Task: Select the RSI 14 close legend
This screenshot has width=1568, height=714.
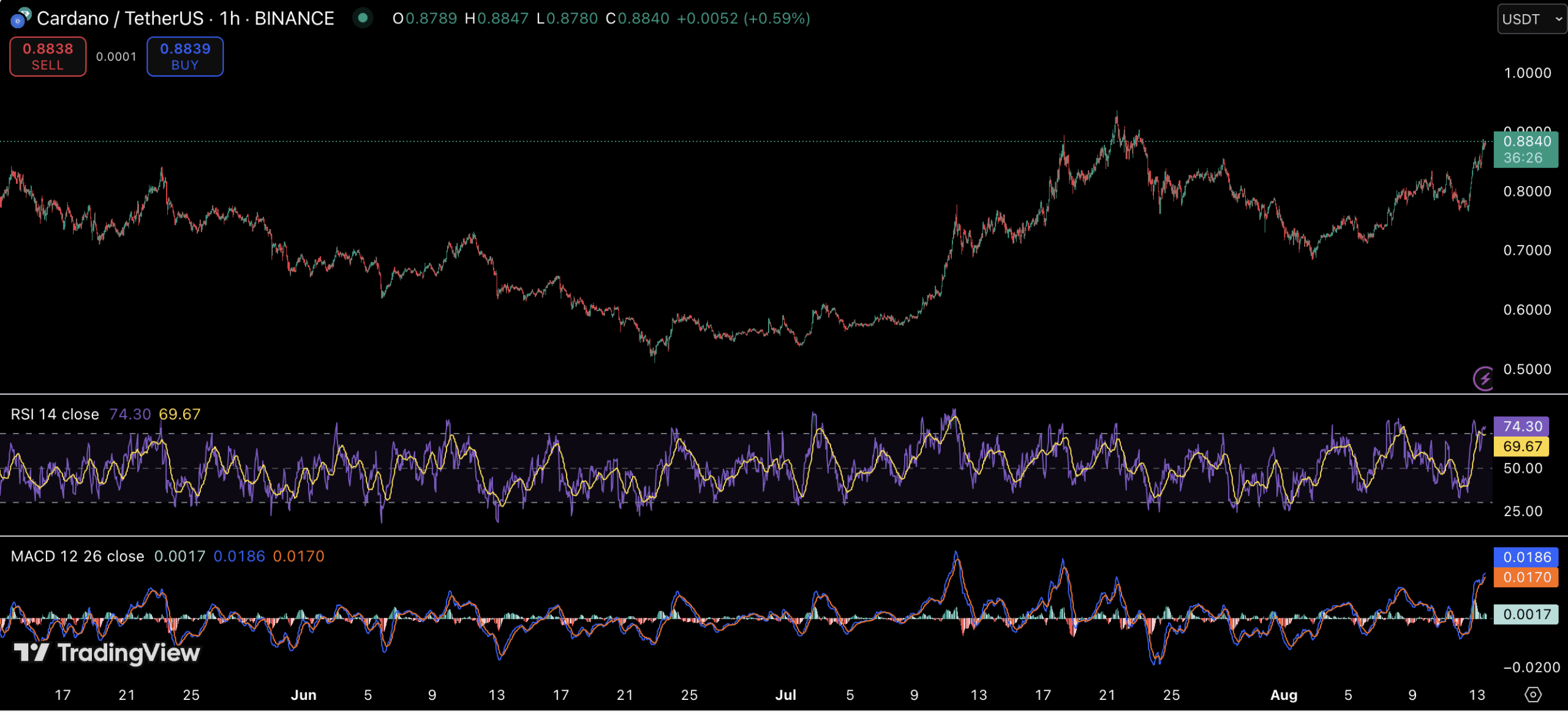Action: click(x=55, y=415)
